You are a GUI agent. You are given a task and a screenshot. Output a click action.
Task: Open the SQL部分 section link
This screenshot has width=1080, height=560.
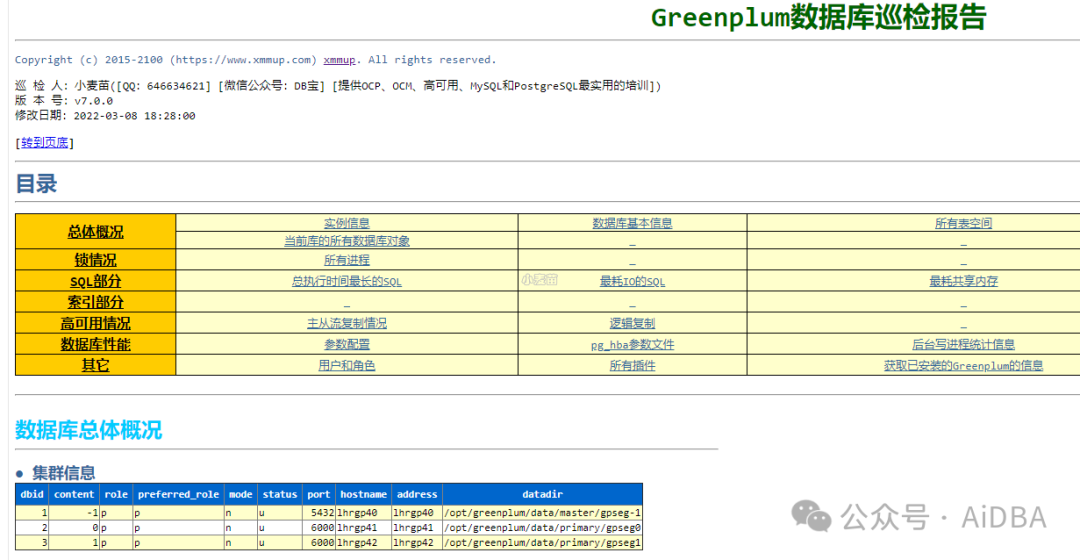pos(95,281)
